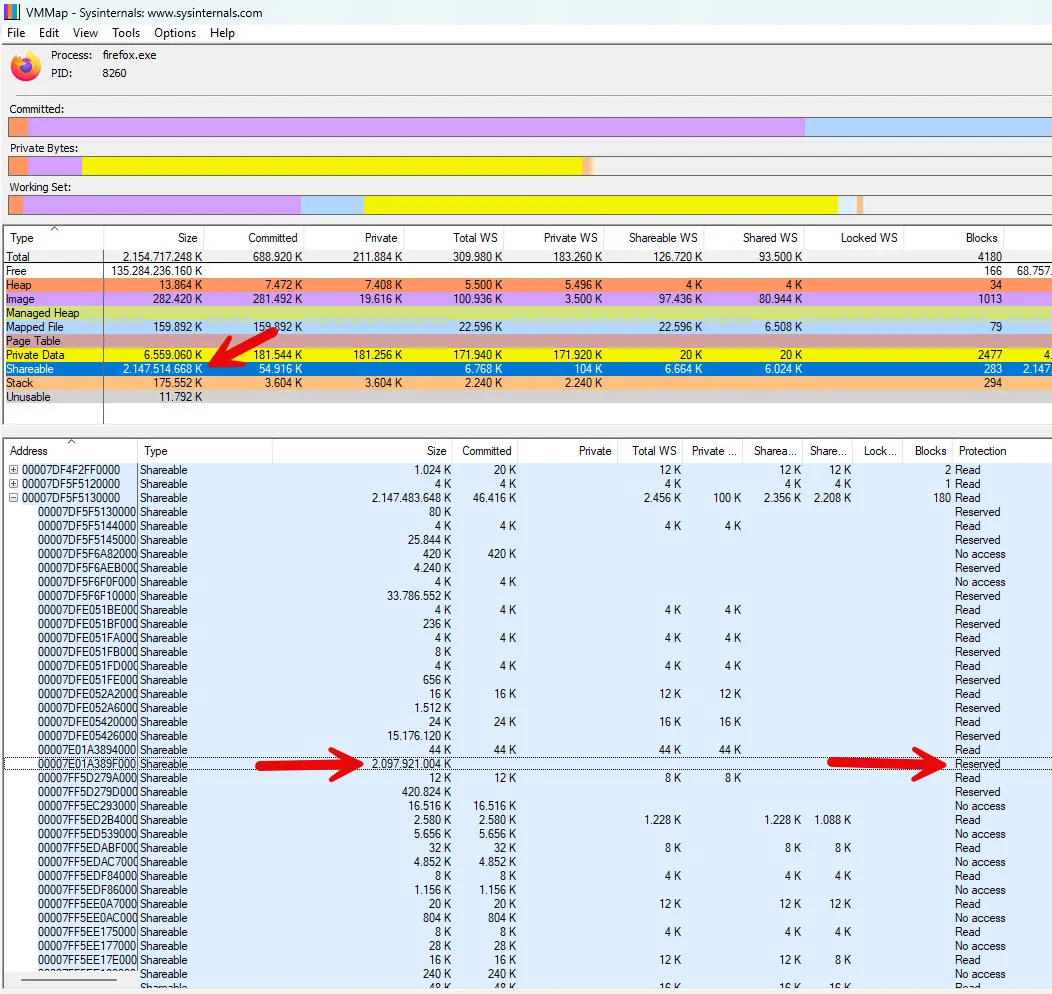Viewport: 1052px width, 994px height.
Task: Select the 00007FF5EE17E000 block row
Action: coord(528,960)
